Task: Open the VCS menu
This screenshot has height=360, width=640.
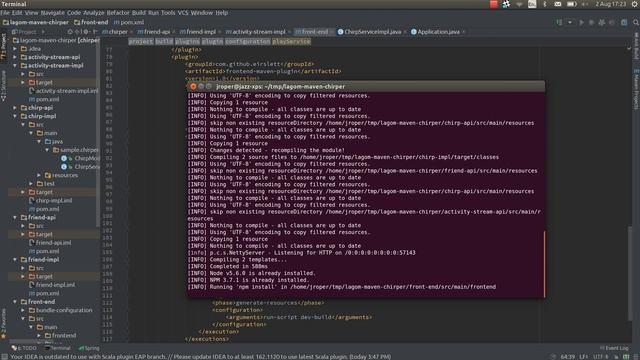Action: tap(183, 13)
